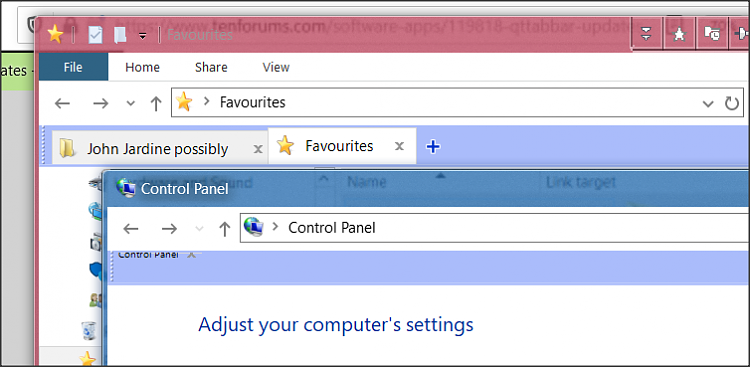Viewport: 750px width, 367px height.
Task: Refresh the Favourites folder view
Action: click(x=732, y=103)
